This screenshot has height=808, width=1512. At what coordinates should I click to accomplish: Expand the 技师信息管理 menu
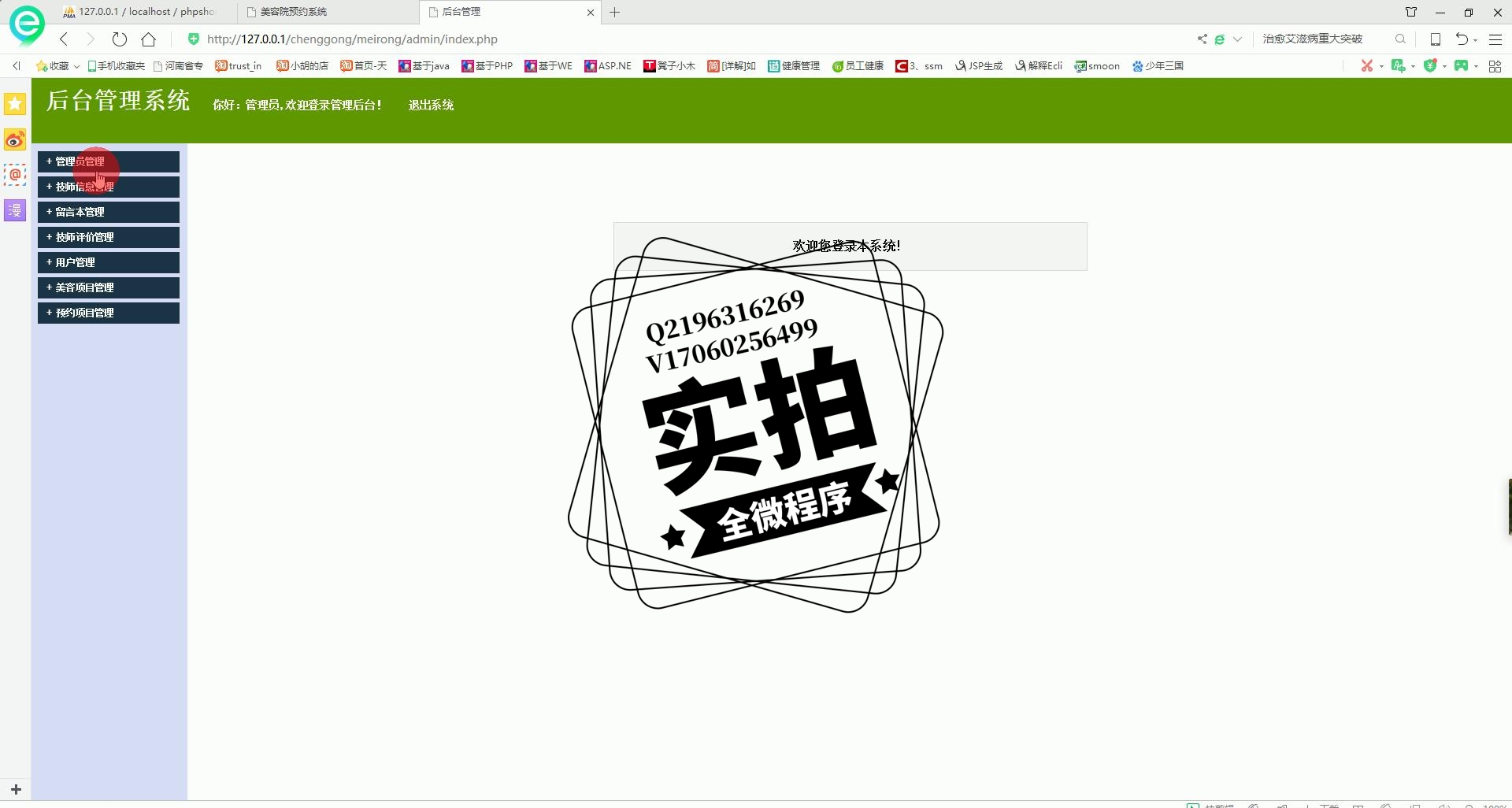pos(109,187)
